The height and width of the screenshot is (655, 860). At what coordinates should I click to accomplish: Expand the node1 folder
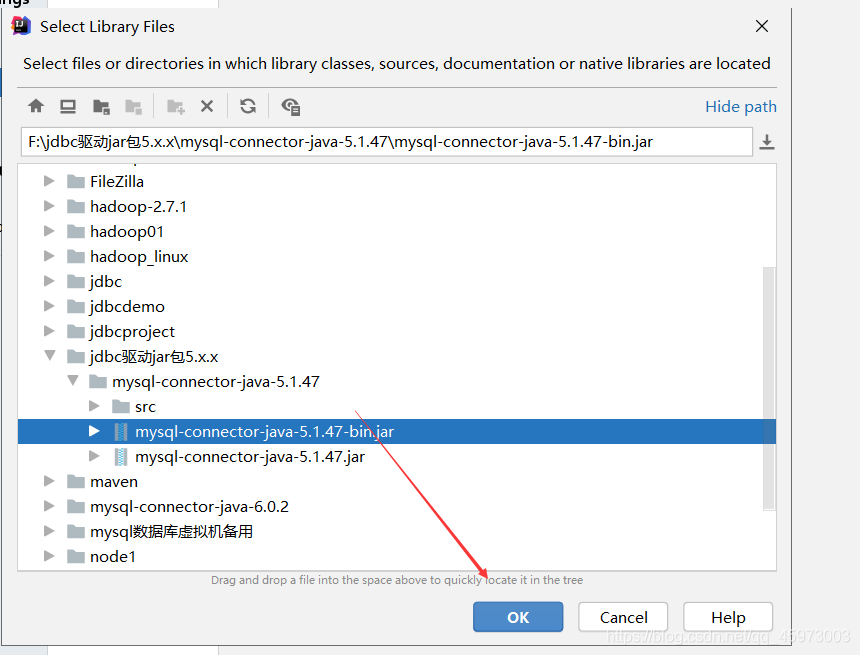[49, 556]
